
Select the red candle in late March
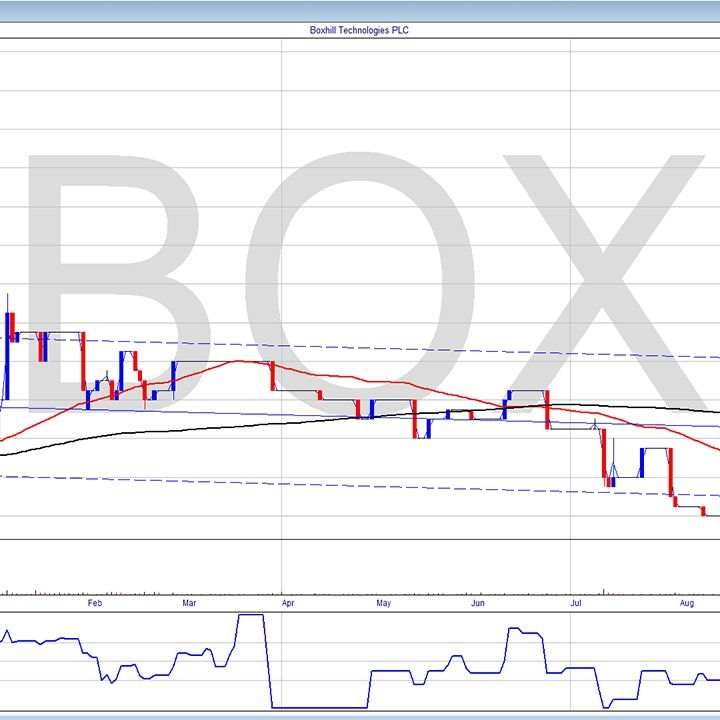(x=273, y=375)
